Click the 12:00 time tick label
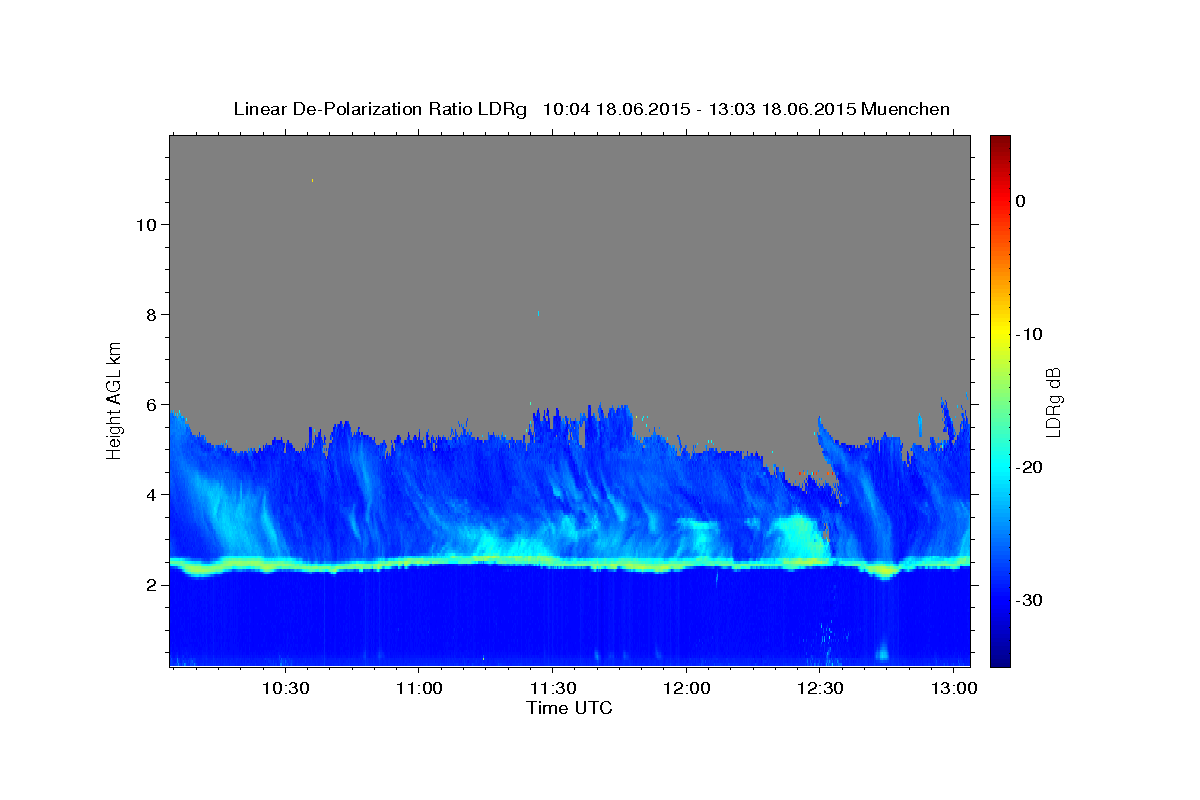This screenshot has height=800, width=1200. pos(686,688)
